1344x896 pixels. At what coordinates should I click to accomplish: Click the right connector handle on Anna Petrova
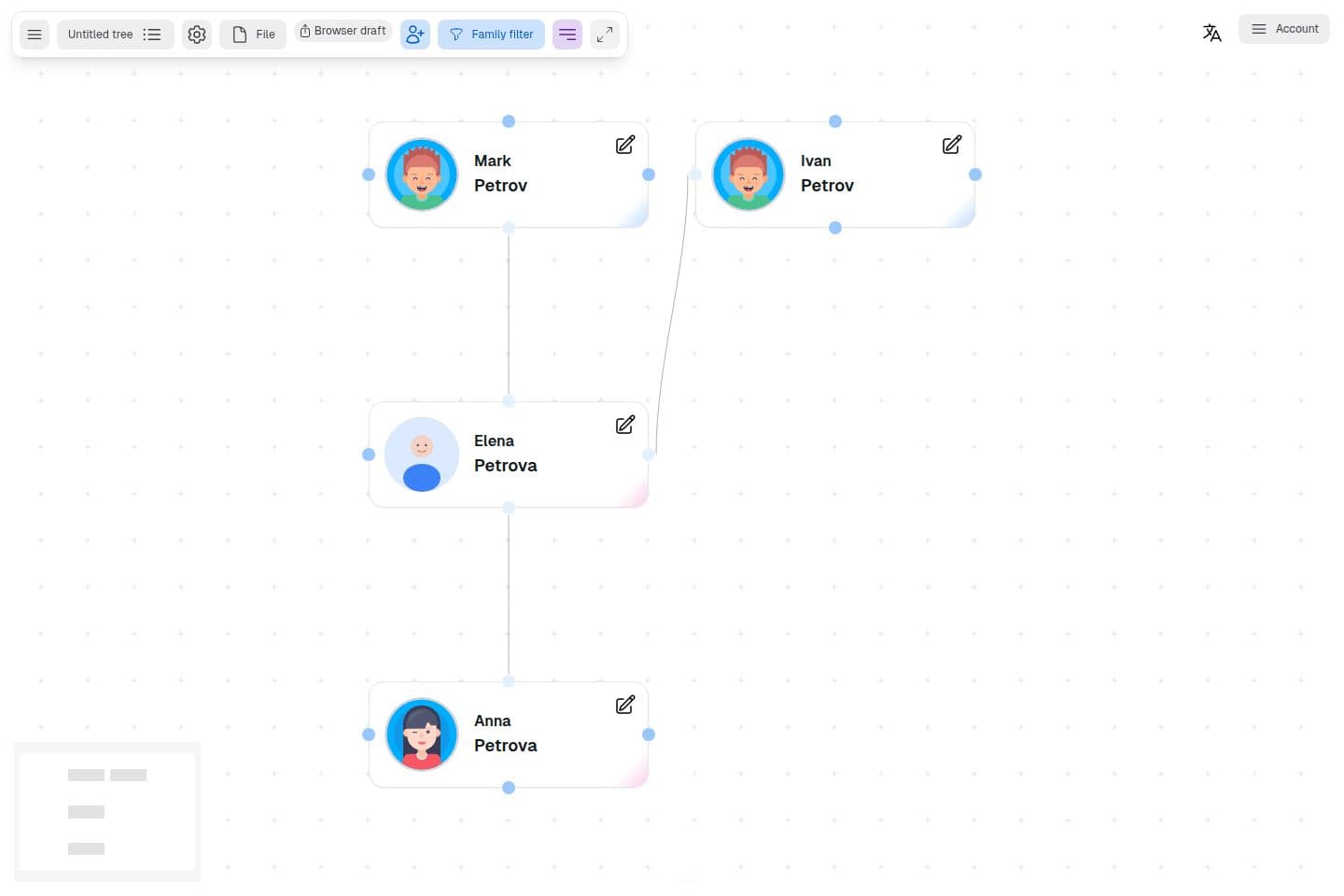[649, 735]
